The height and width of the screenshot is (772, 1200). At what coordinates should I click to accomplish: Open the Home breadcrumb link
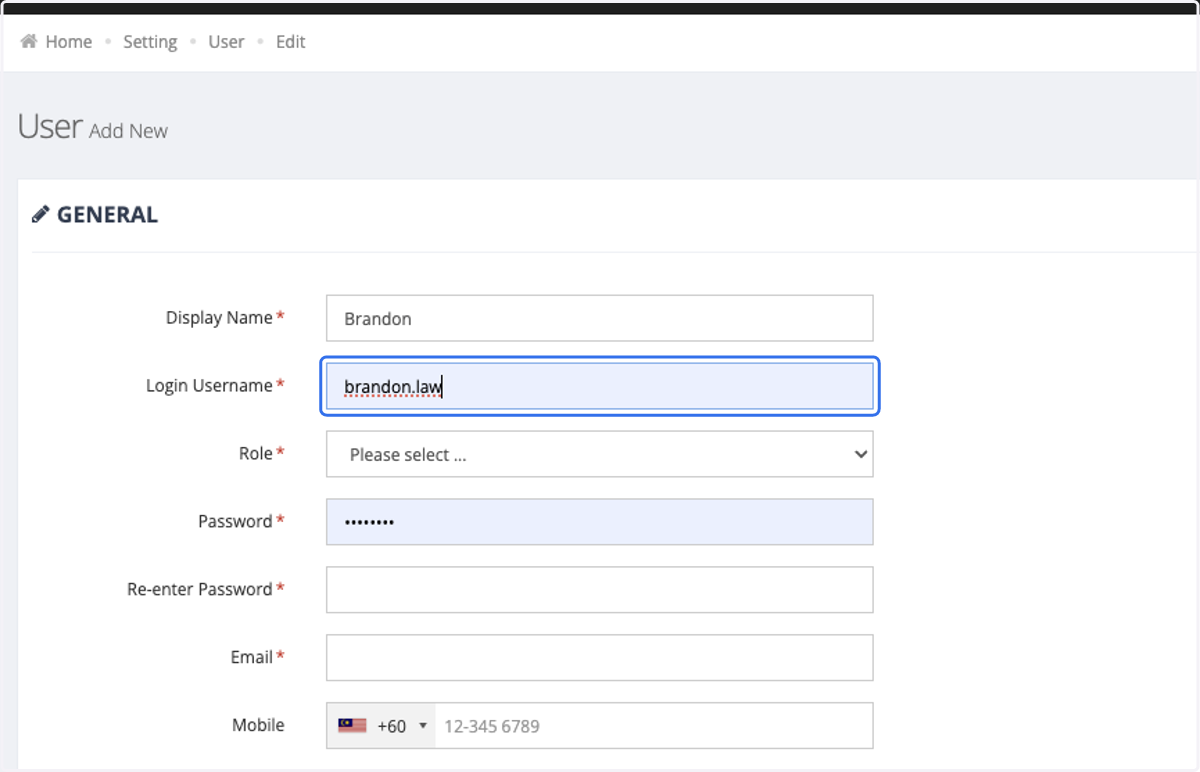68,42
